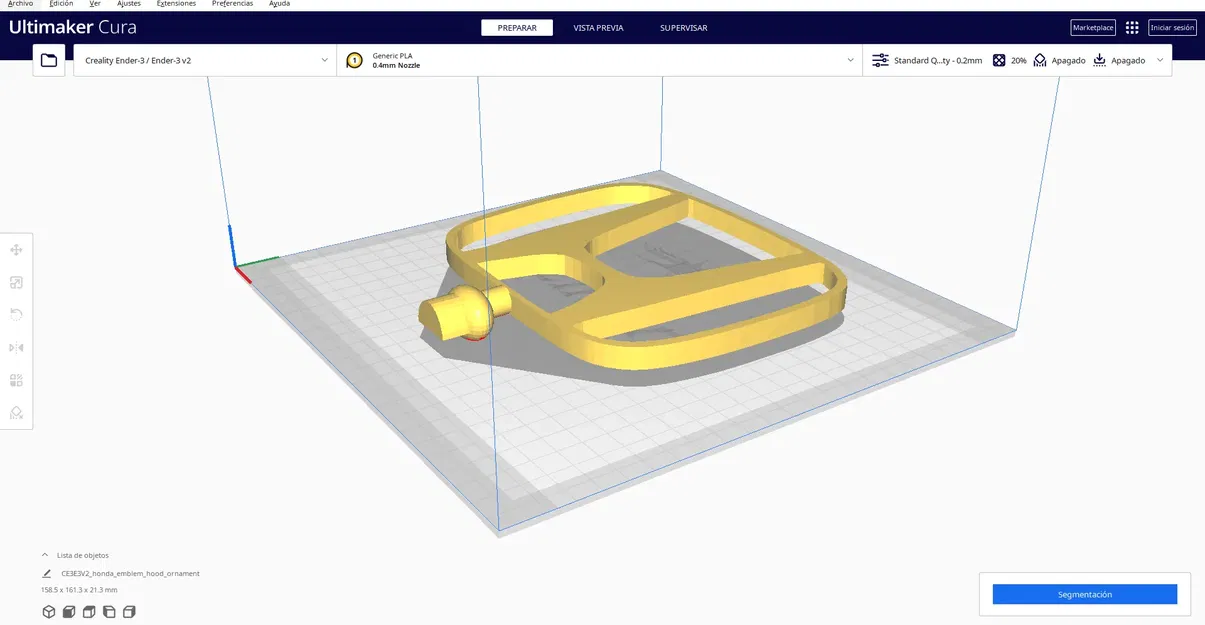
Task: Select the Mirror tool
Action: [x=15, y=347]
